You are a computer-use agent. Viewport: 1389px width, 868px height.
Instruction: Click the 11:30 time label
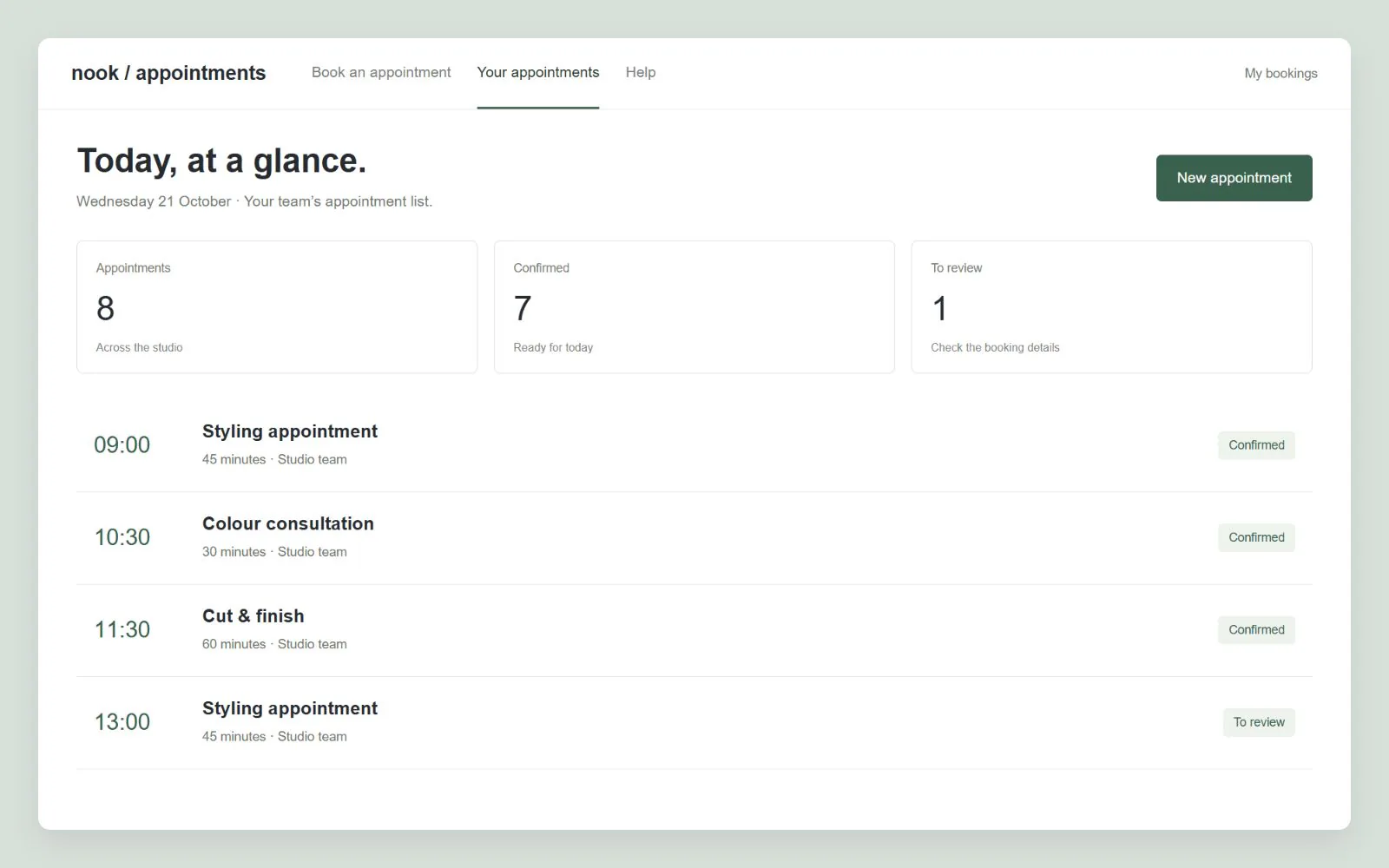click(x=122, y=630)
